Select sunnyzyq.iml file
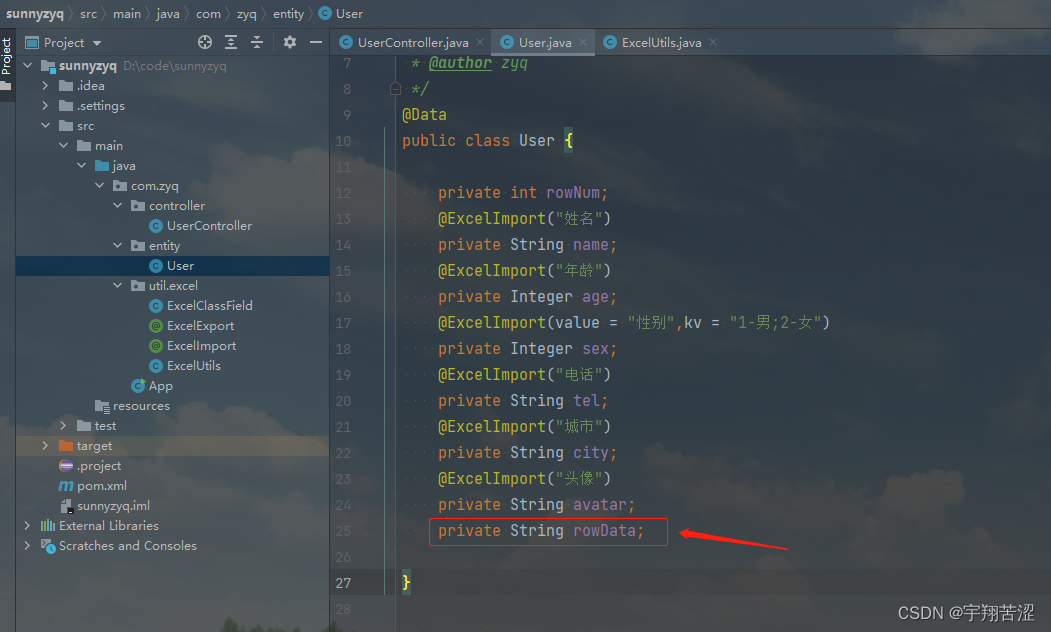The width and height of the screenshot is (1051, 632). [113, 506]
